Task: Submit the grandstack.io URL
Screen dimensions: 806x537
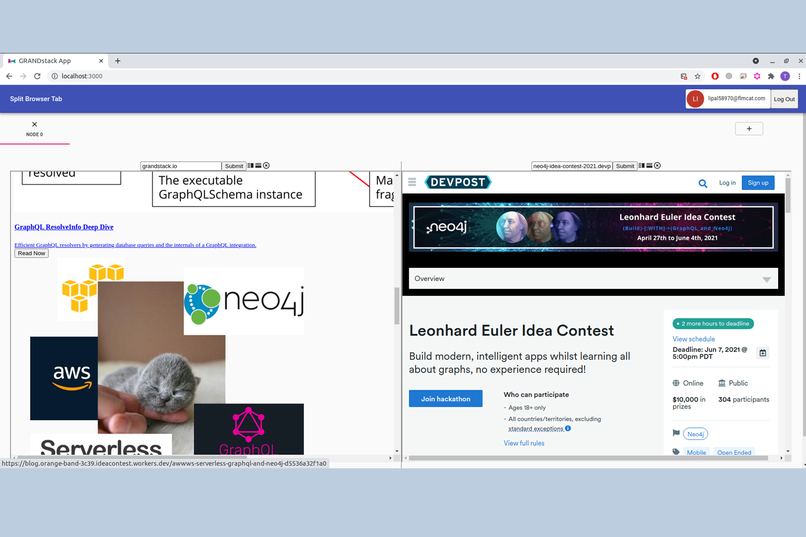Action: 234,166
